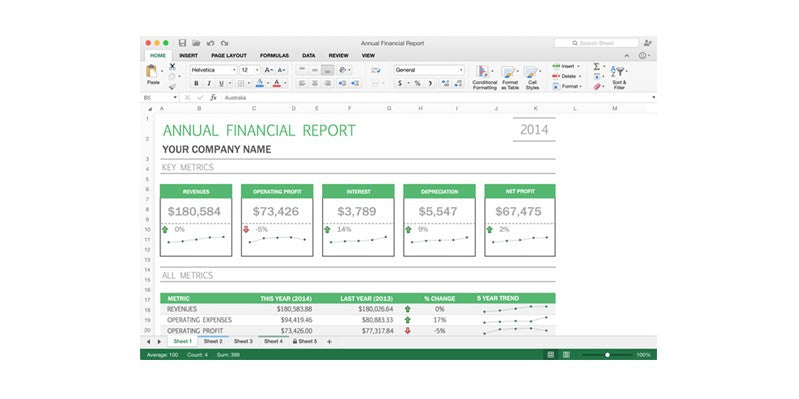This screenshot has width=799, height=399.
Task: Toggle center text horizontally
Action: (315, 84)
